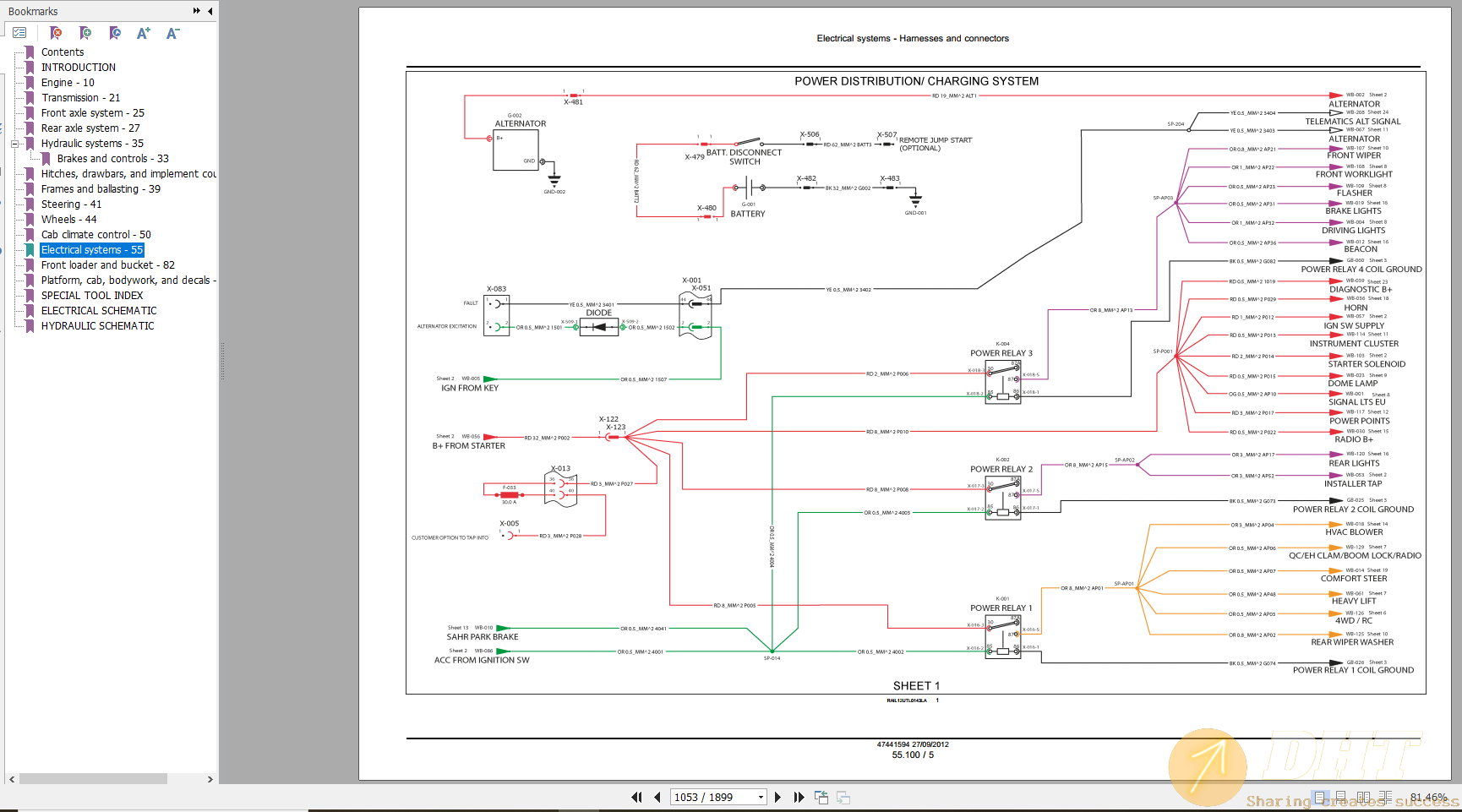Click the go-to-bookmark destination icon
Image resolution: width=1462 pixels, height=812 pixels.
tap(115, 33)
